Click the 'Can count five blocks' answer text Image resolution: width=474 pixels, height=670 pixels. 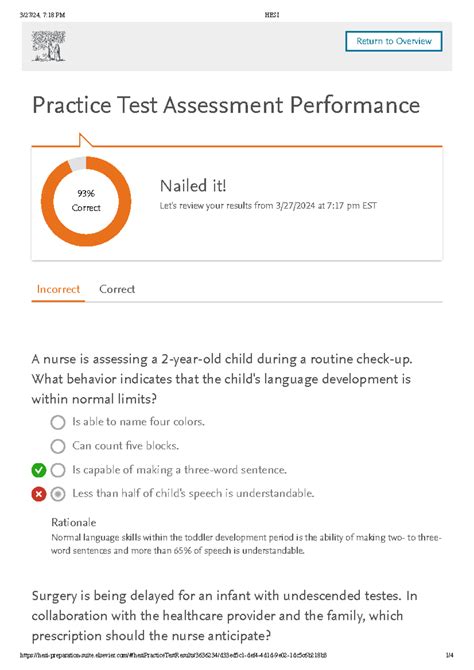pyautogui.click(x=126, y=446)
